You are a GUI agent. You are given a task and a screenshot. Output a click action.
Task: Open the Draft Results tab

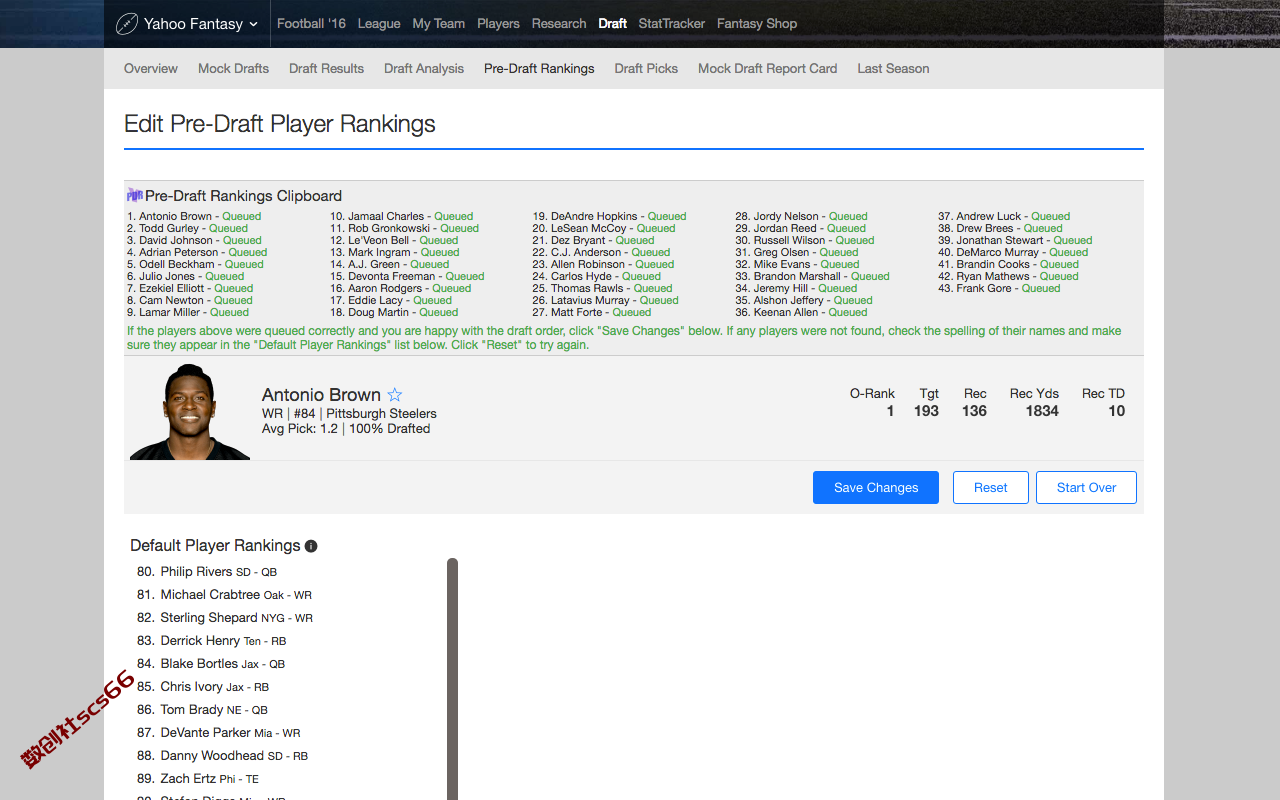[x=326, y=69]
